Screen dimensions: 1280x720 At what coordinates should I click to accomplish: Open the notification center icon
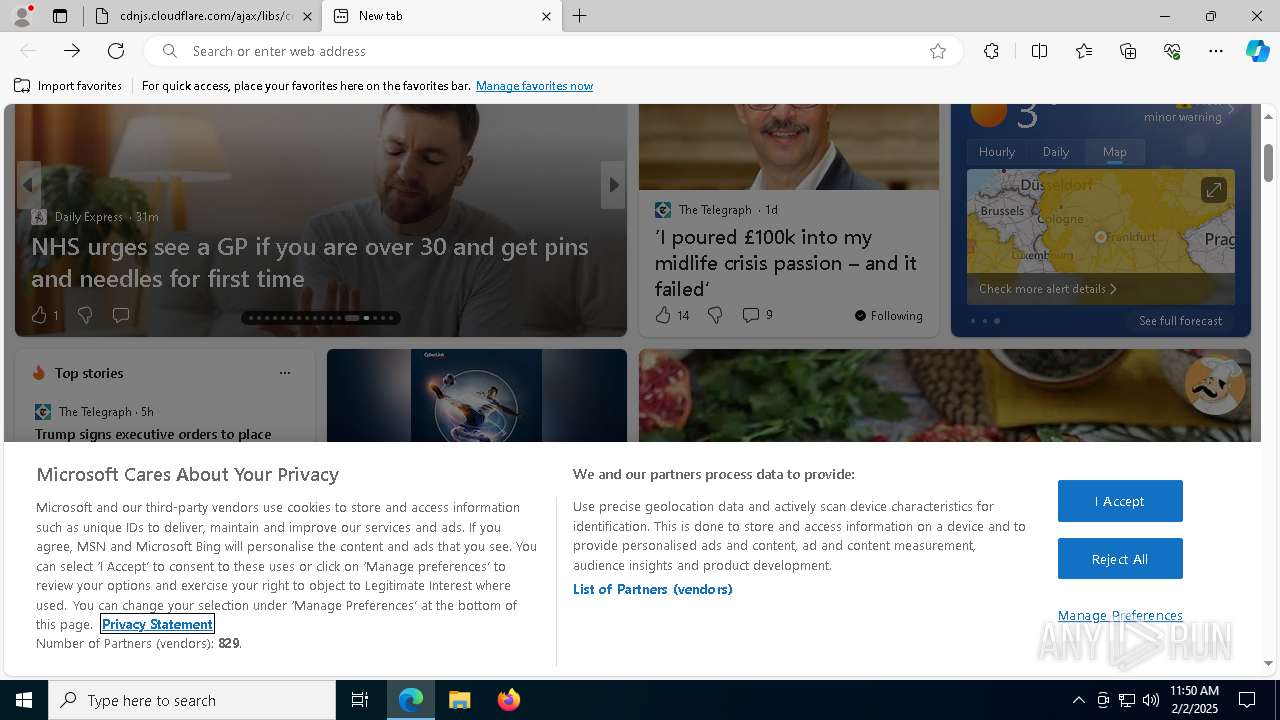[x=1247, y=700]
